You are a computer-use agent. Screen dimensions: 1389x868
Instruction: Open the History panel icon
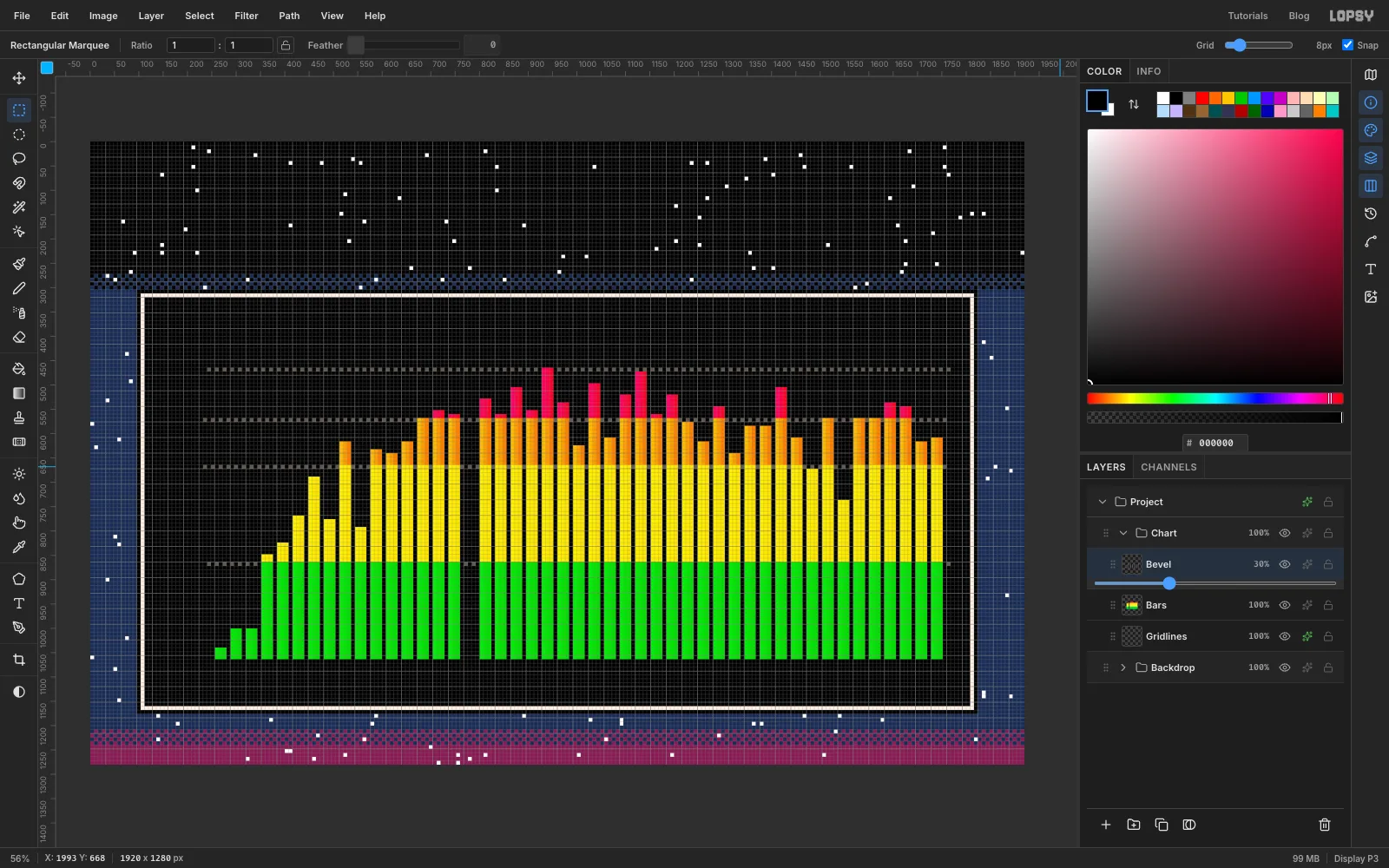1371,214
